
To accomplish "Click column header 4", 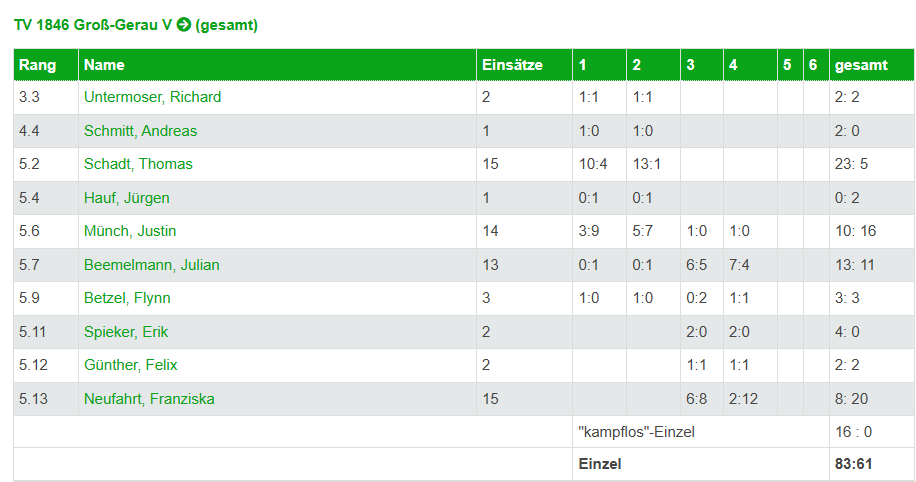I will (733, 65).
